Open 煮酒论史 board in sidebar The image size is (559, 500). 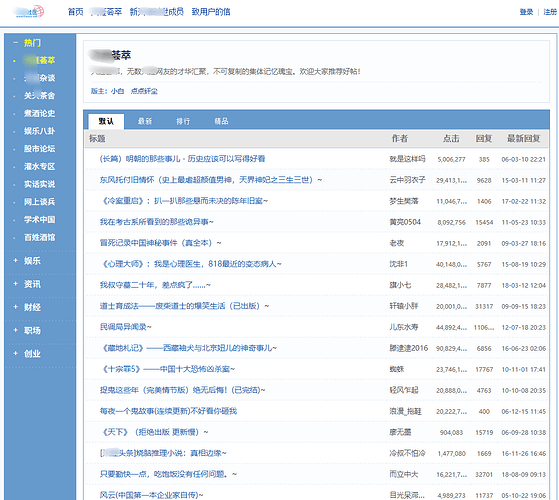(39, 113)
